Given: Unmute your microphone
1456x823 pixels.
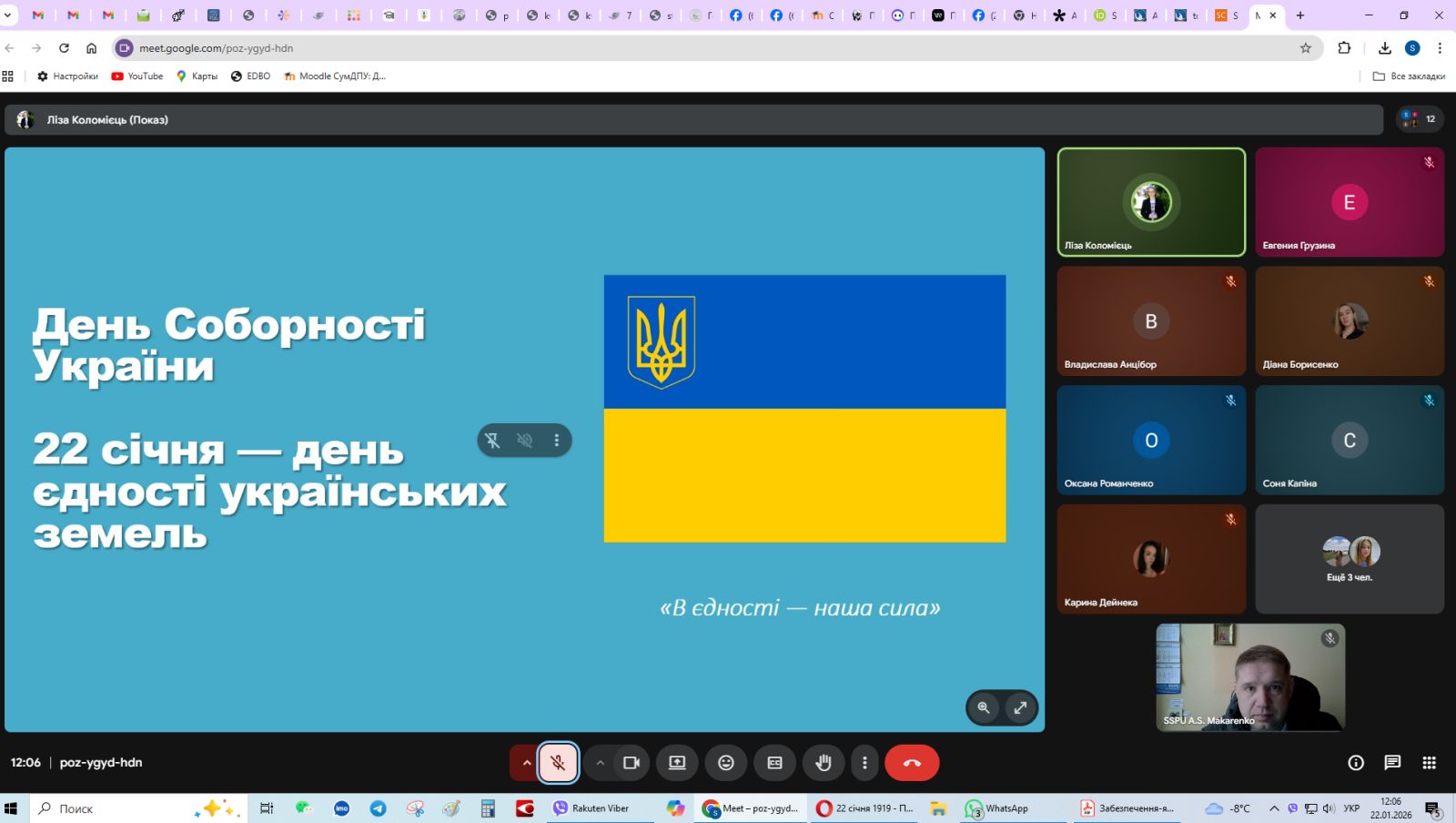Looking at the screenshot, I should pos(558,763).
